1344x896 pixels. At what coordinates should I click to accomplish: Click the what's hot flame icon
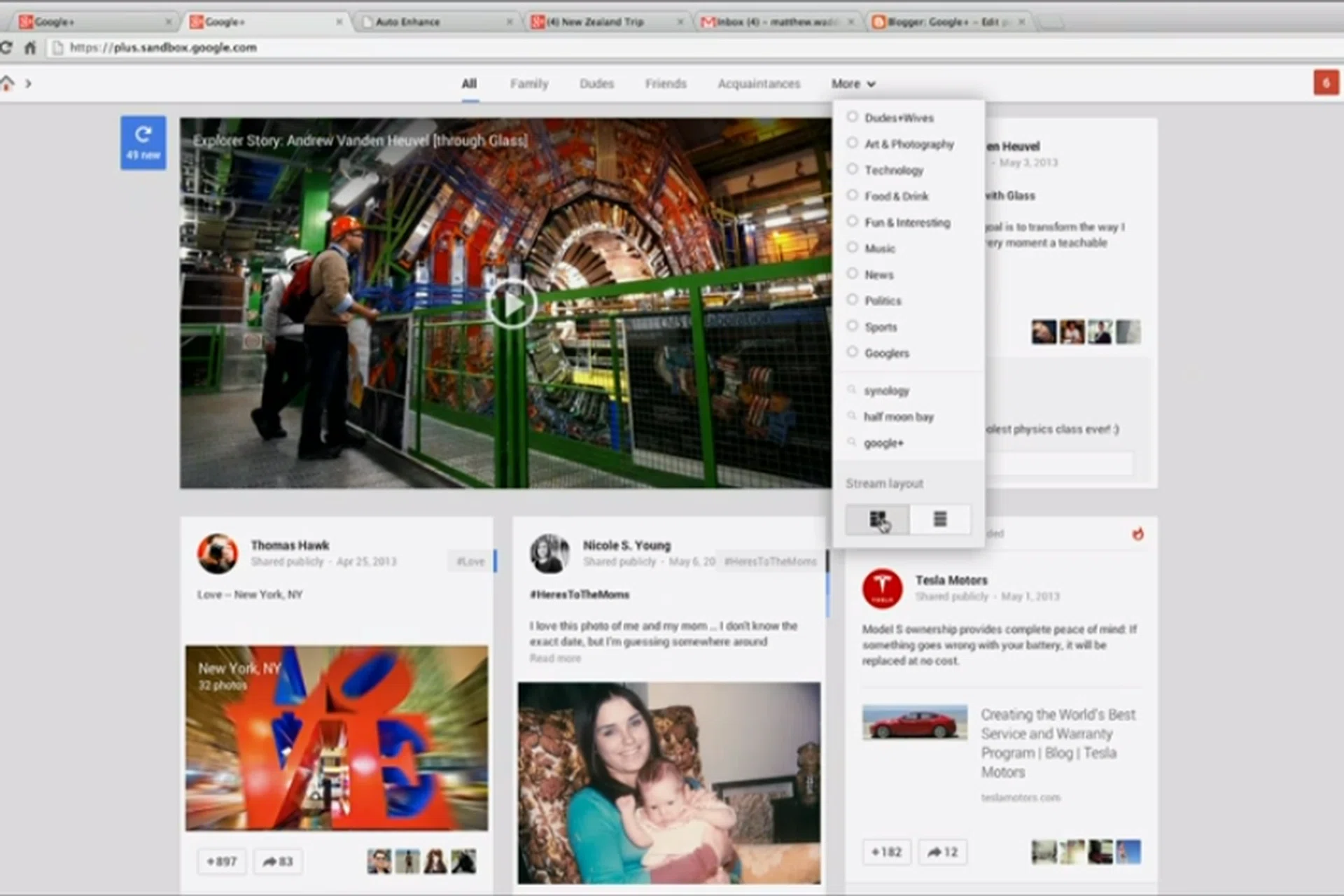click(x=1138, y=534)
